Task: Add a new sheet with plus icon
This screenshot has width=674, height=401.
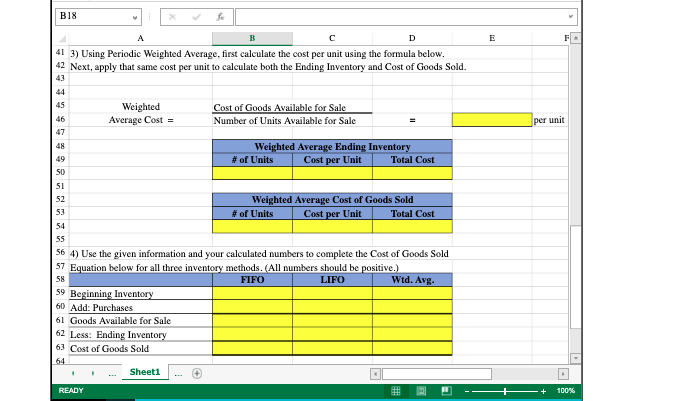Action: click(x=197, y=373)
